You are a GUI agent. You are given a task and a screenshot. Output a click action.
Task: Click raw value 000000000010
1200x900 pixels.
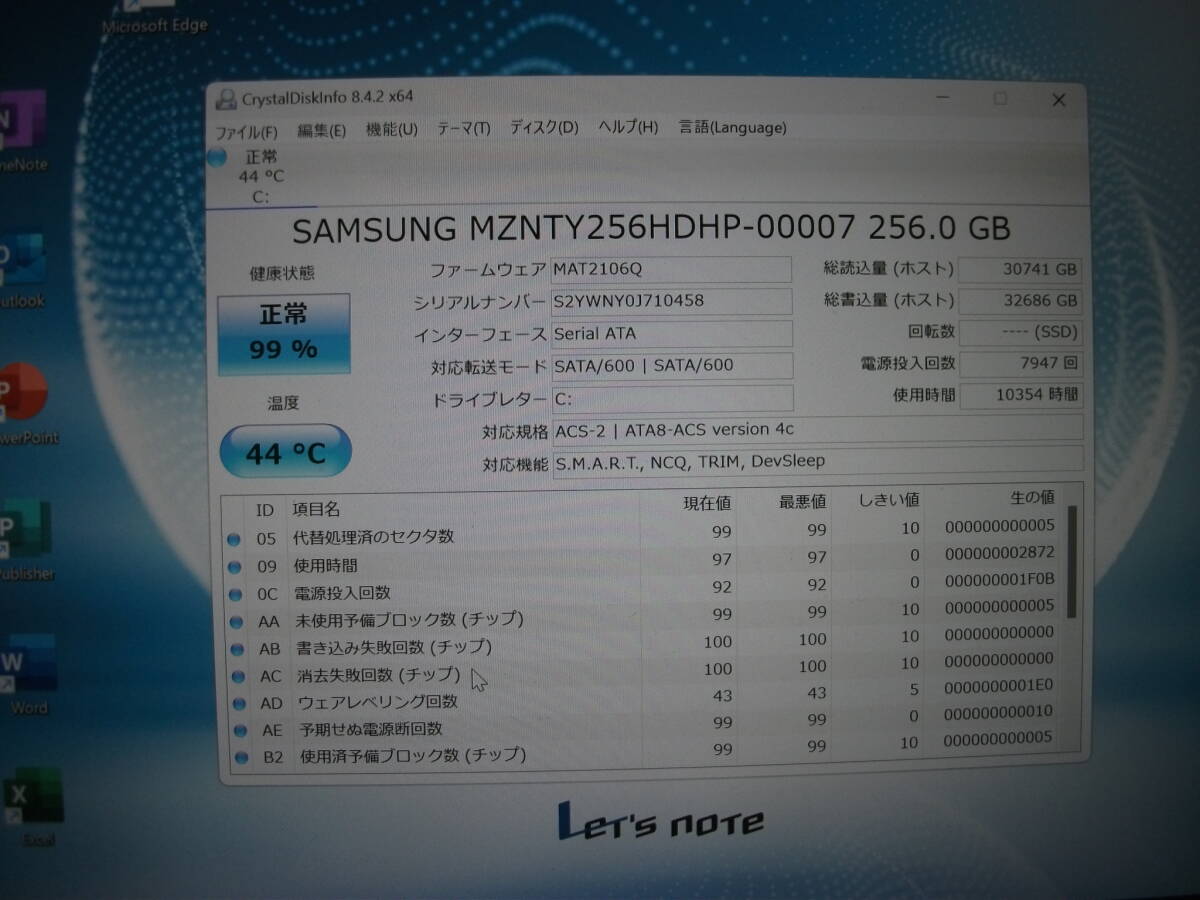pyautogui.click(x=999, y=712)
